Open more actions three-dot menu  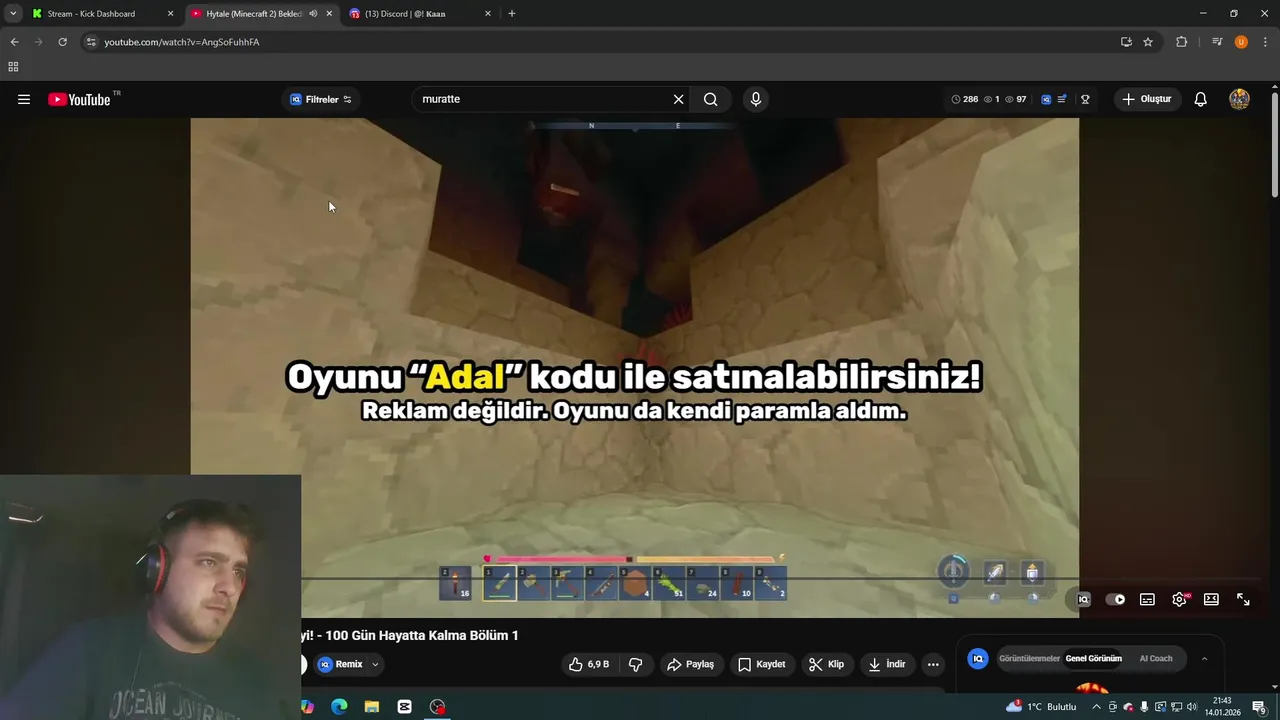933,664
